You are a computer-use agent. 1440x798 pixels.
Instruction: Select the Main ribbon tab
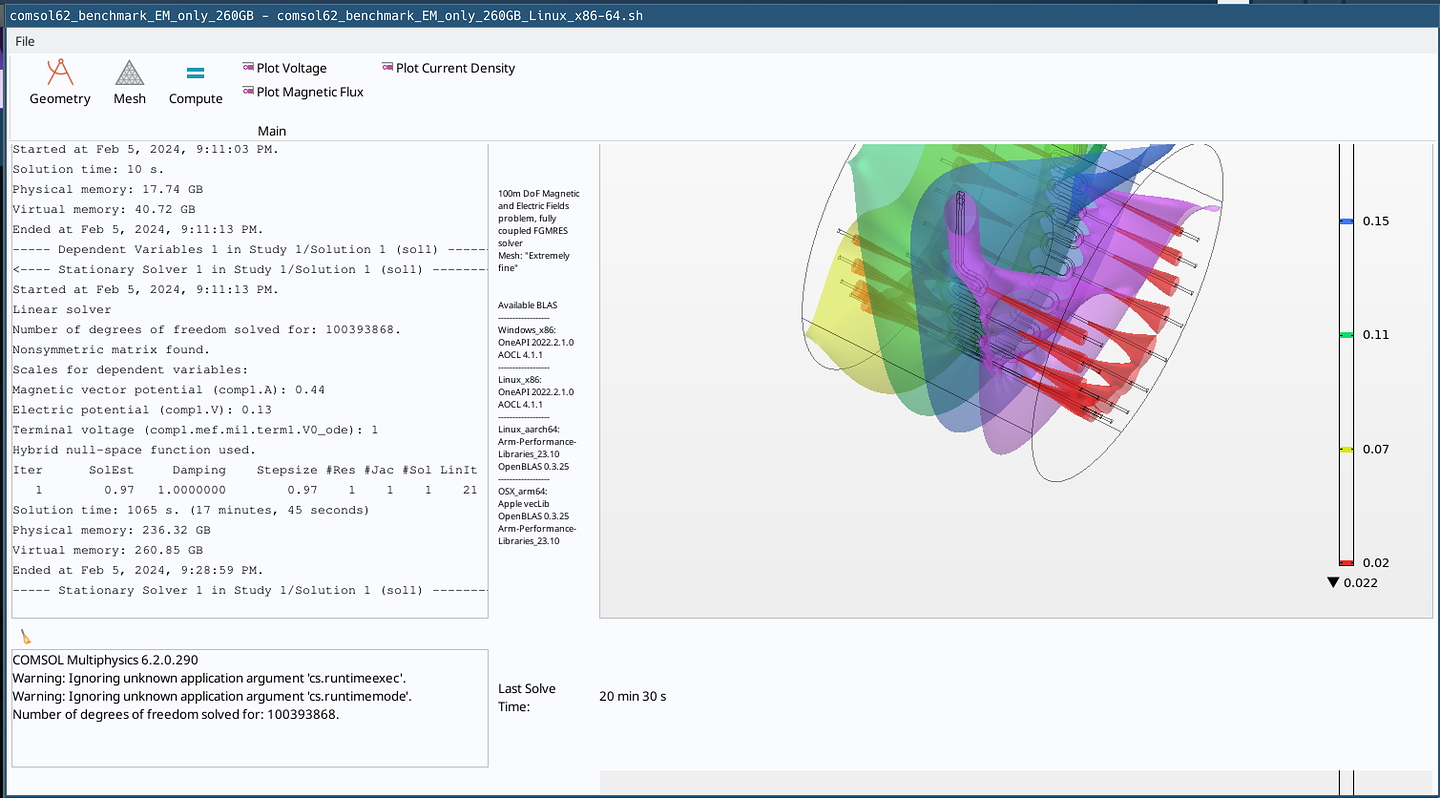[271, 130]
